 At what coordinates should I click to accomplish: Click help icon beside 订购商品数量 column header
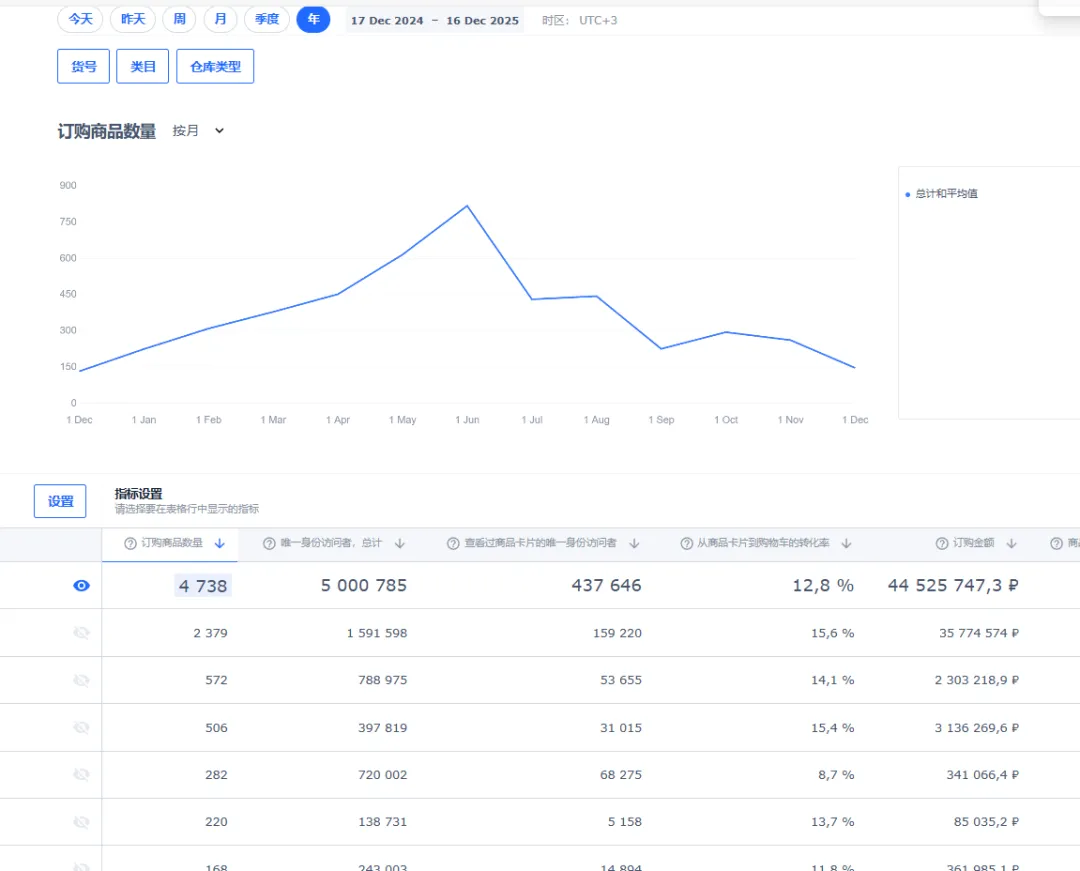click(130, 543)
